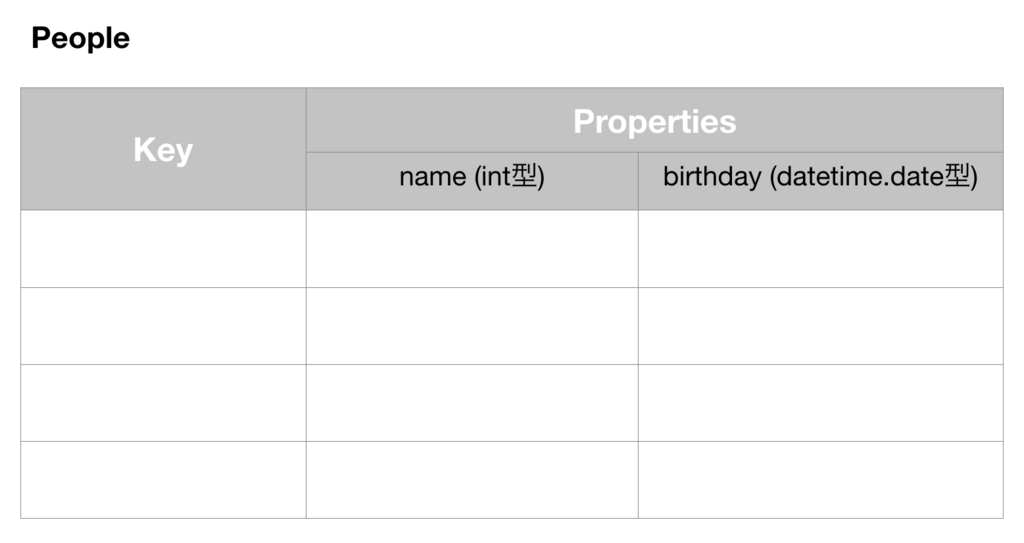Select last row cell under Key
The width and height of the screenshot is (1024, 543).
(x=163, y=480)
